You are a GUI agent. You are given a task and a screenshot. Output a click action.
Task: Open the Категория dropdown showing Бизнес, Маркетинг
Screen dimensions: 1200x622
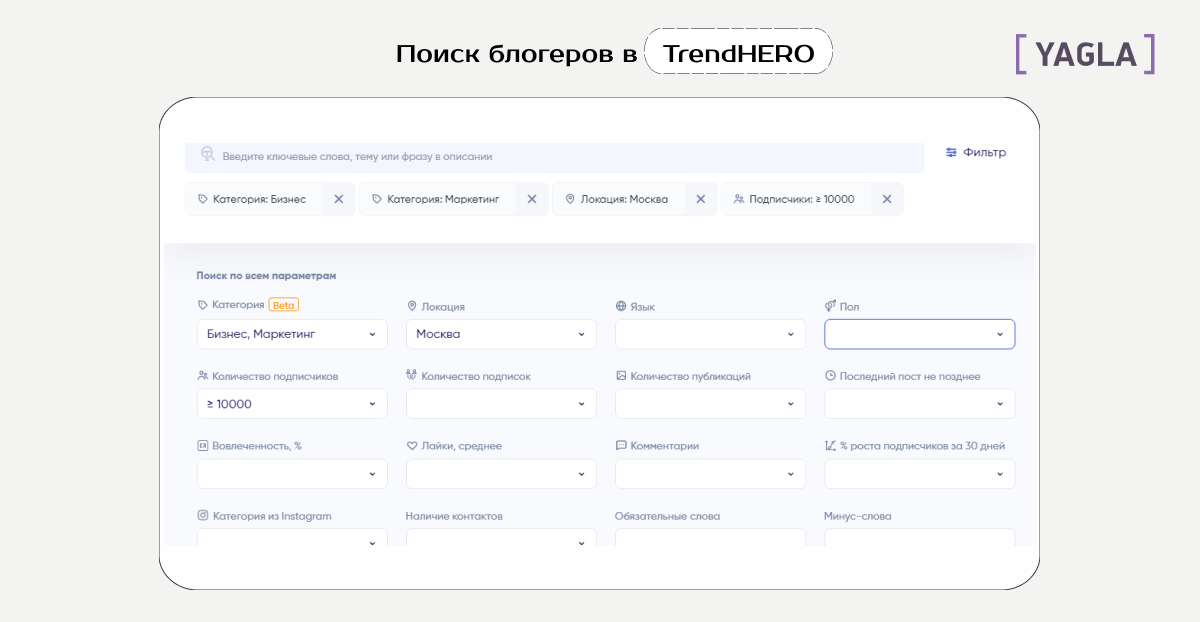pyautogui.click(x=292, y=334)
